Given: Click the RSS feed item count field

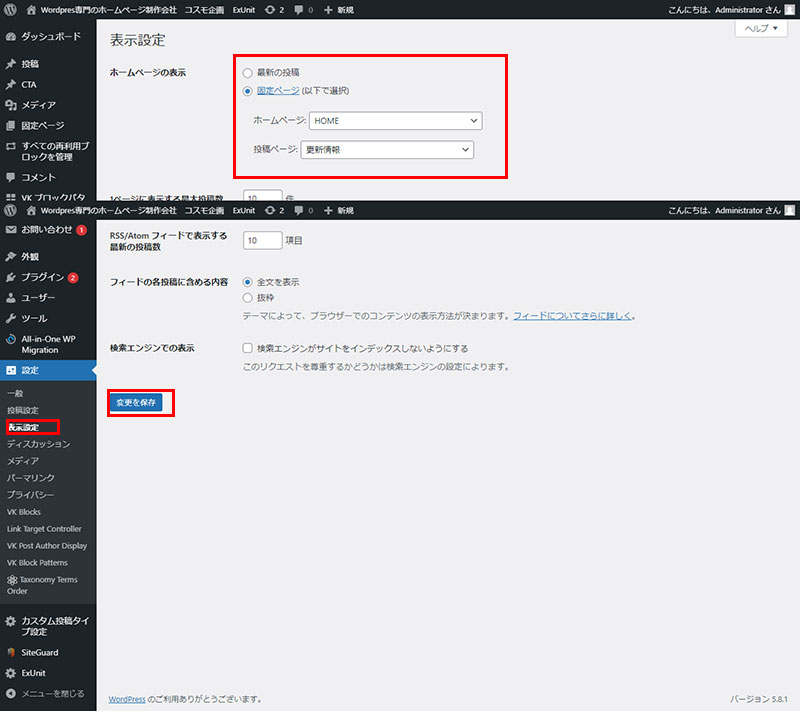Looking at the screenshot, I should (263, 241).
